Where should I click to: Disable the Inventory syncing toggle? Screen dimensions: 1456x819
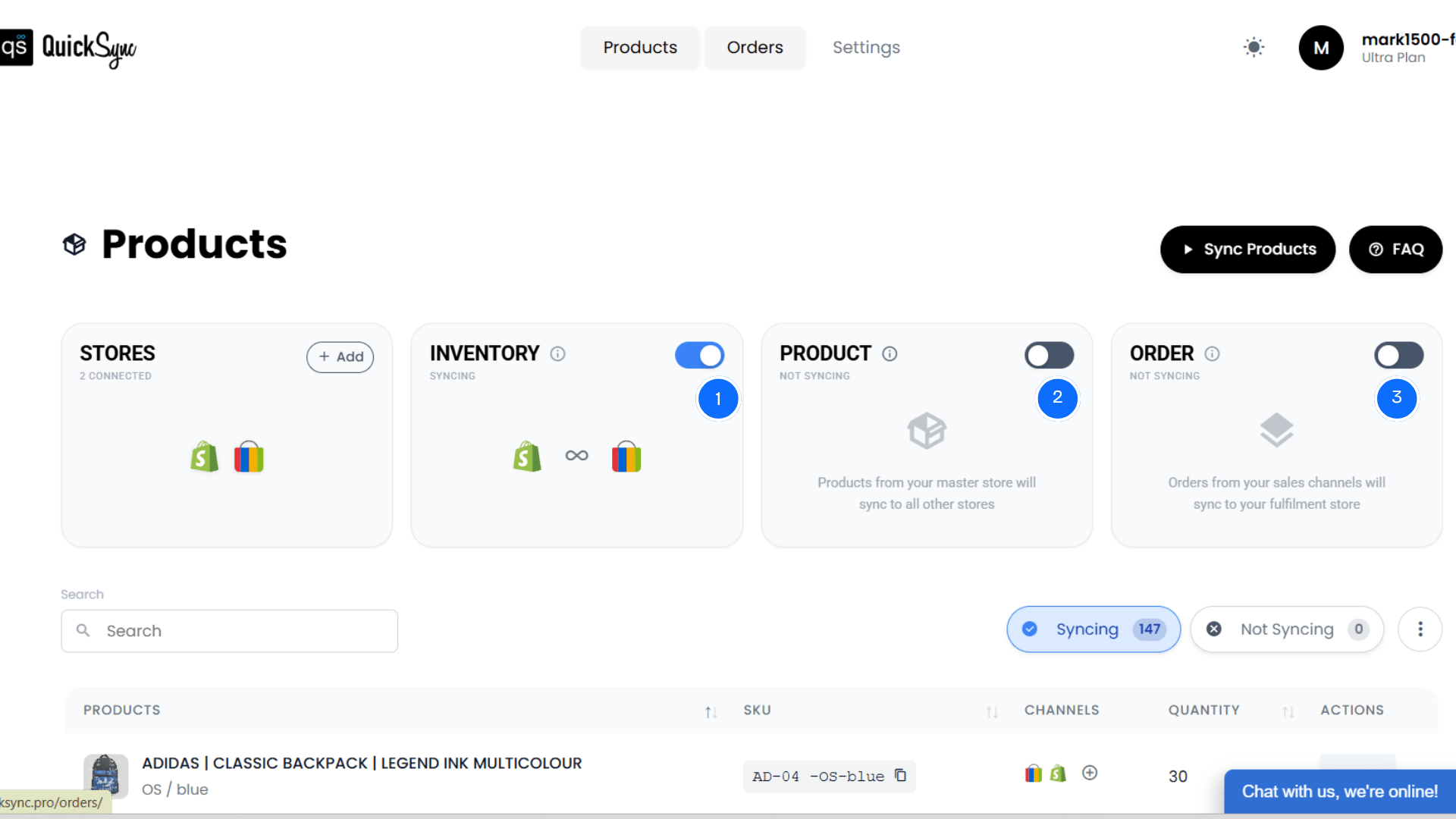(x=699, y=355)
